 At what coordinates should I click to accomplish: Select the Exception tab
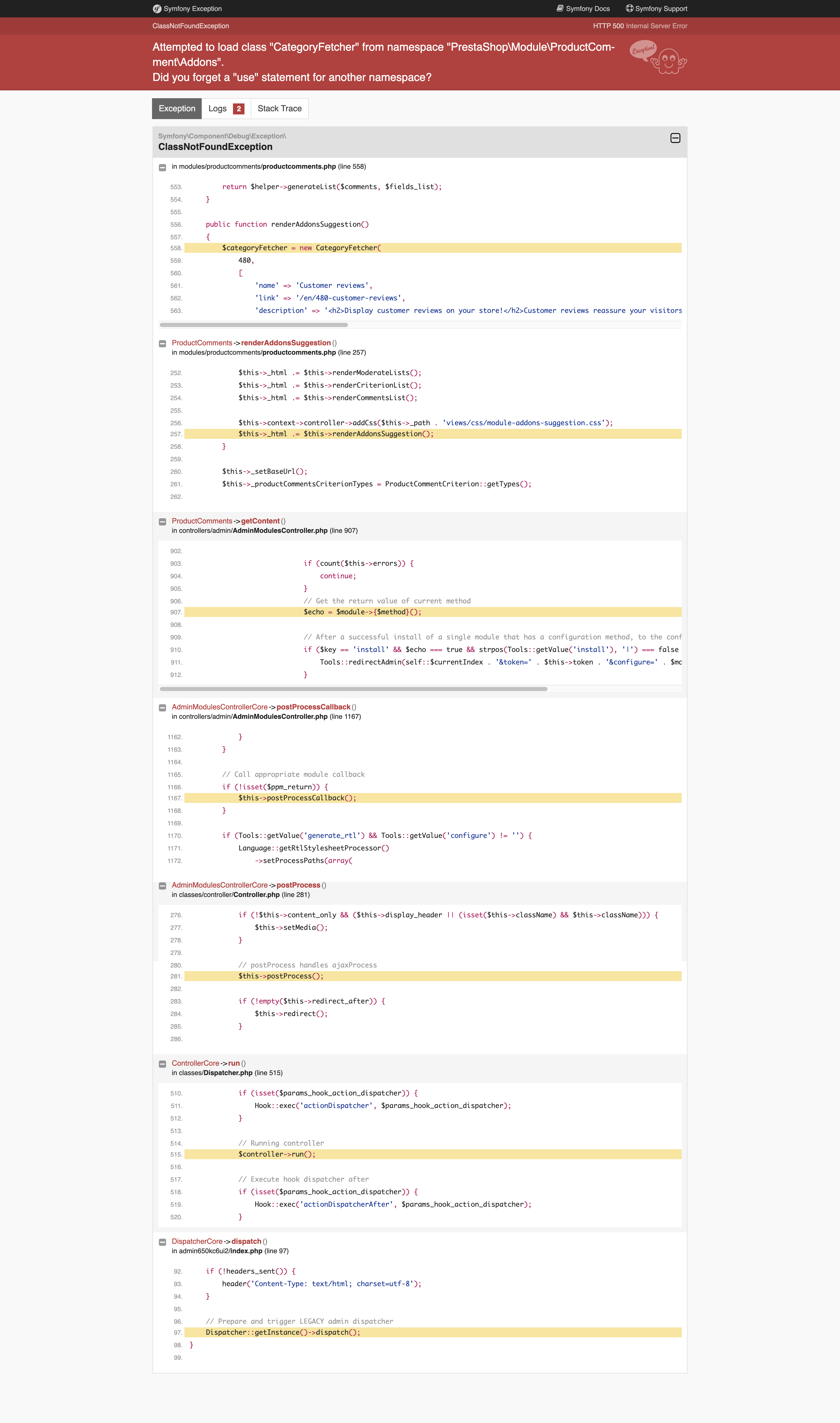click(177, 109)
